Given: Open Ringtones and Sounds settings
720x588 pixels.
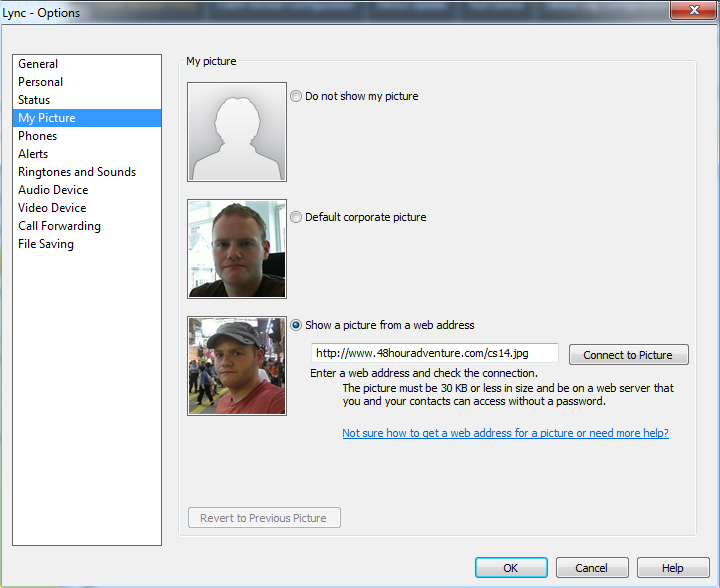Looking at the screenshot, I should (x=87, y=172).
